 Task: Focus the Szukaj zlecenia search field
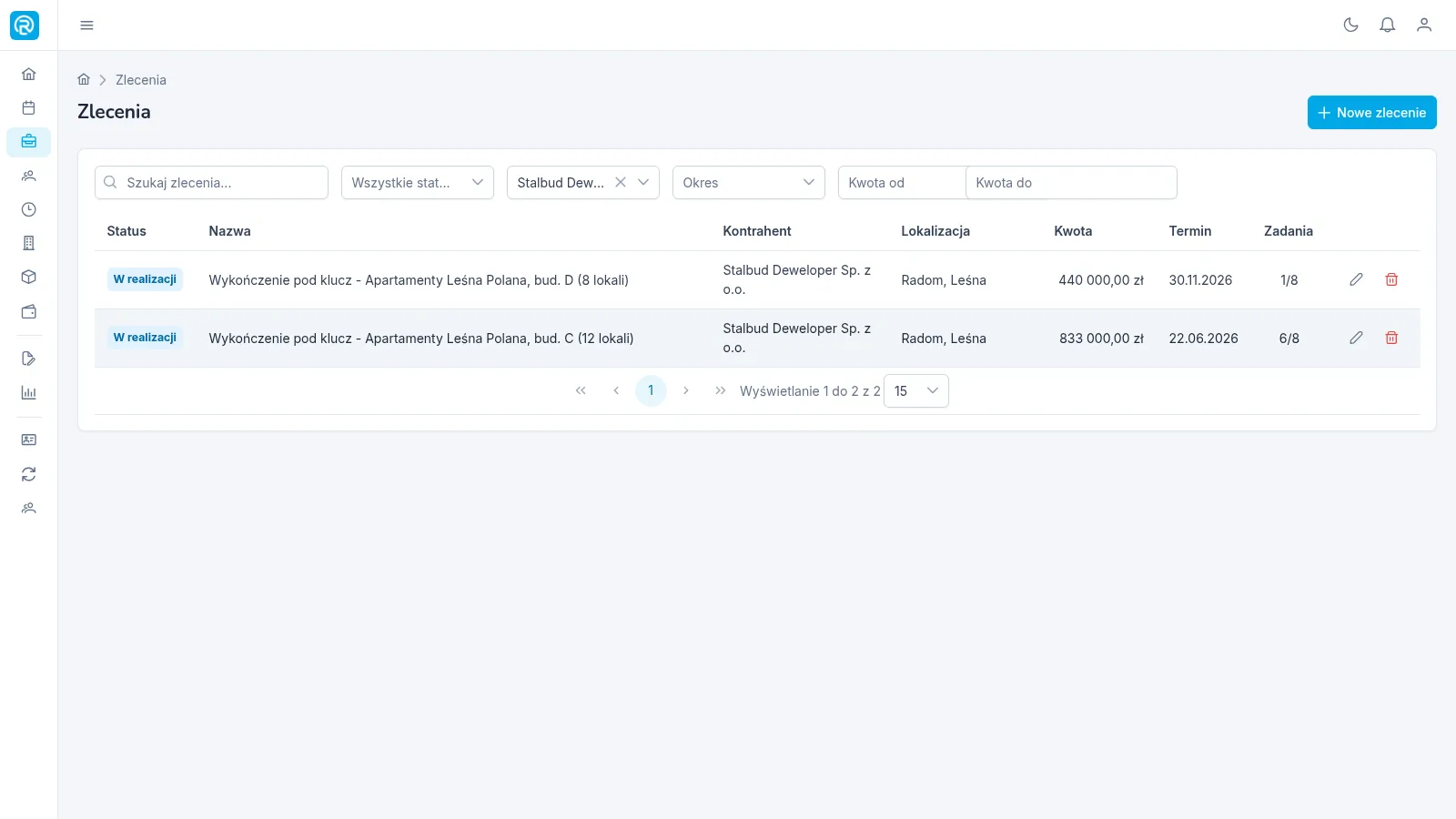coord(211,182)
